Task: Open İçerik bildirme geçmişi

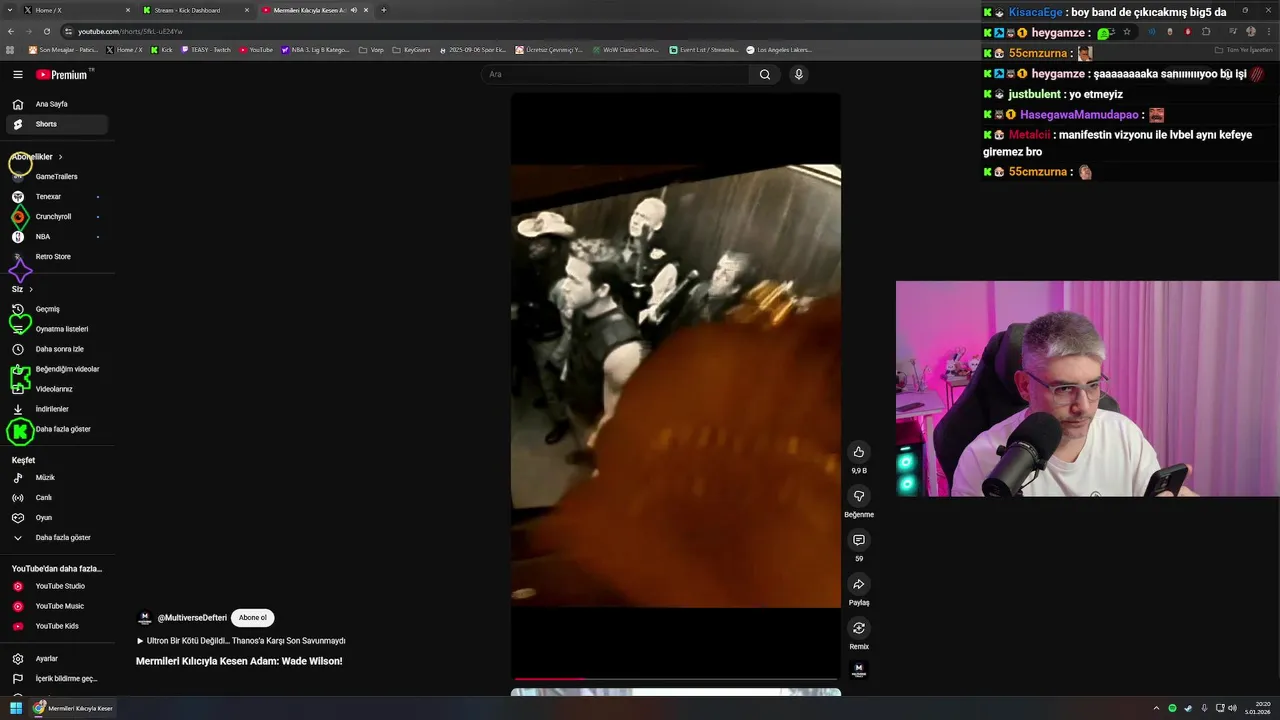Action: pyautogui.click(x=58, y=679)
